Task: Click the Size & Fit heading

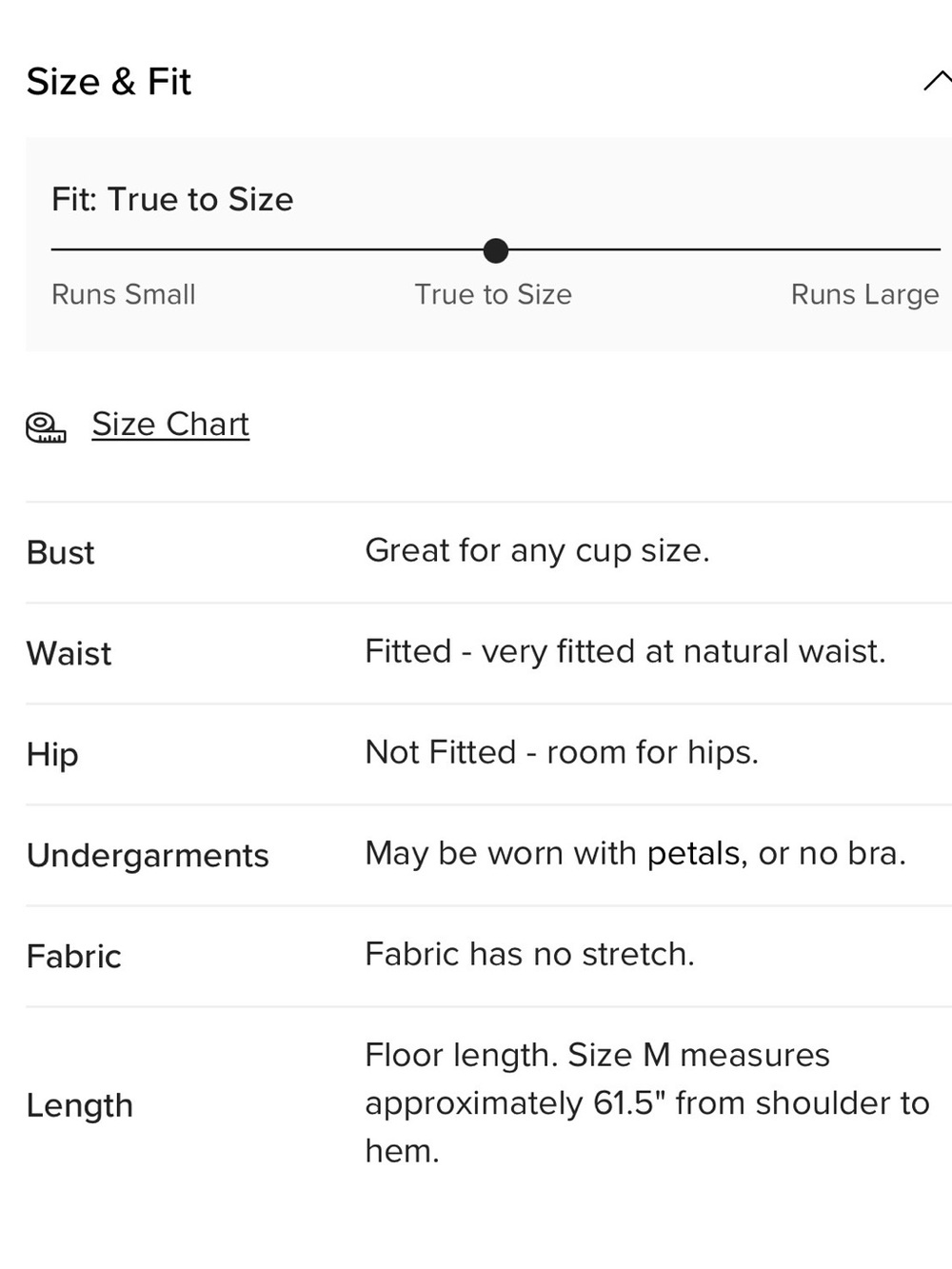Action: [109, 82]
